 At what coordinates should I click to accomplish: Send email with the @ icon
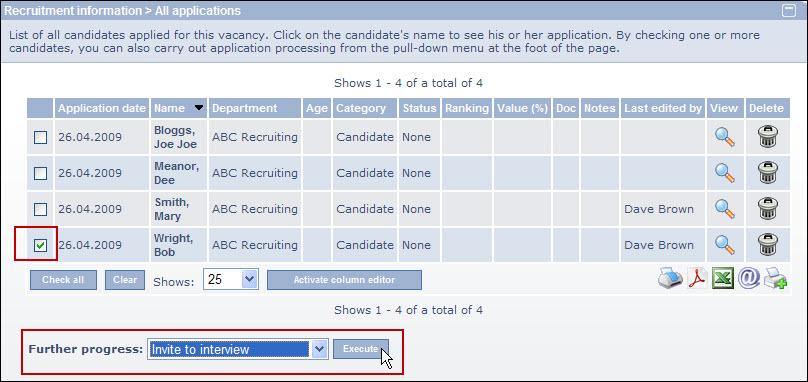(x=748, y=278)
